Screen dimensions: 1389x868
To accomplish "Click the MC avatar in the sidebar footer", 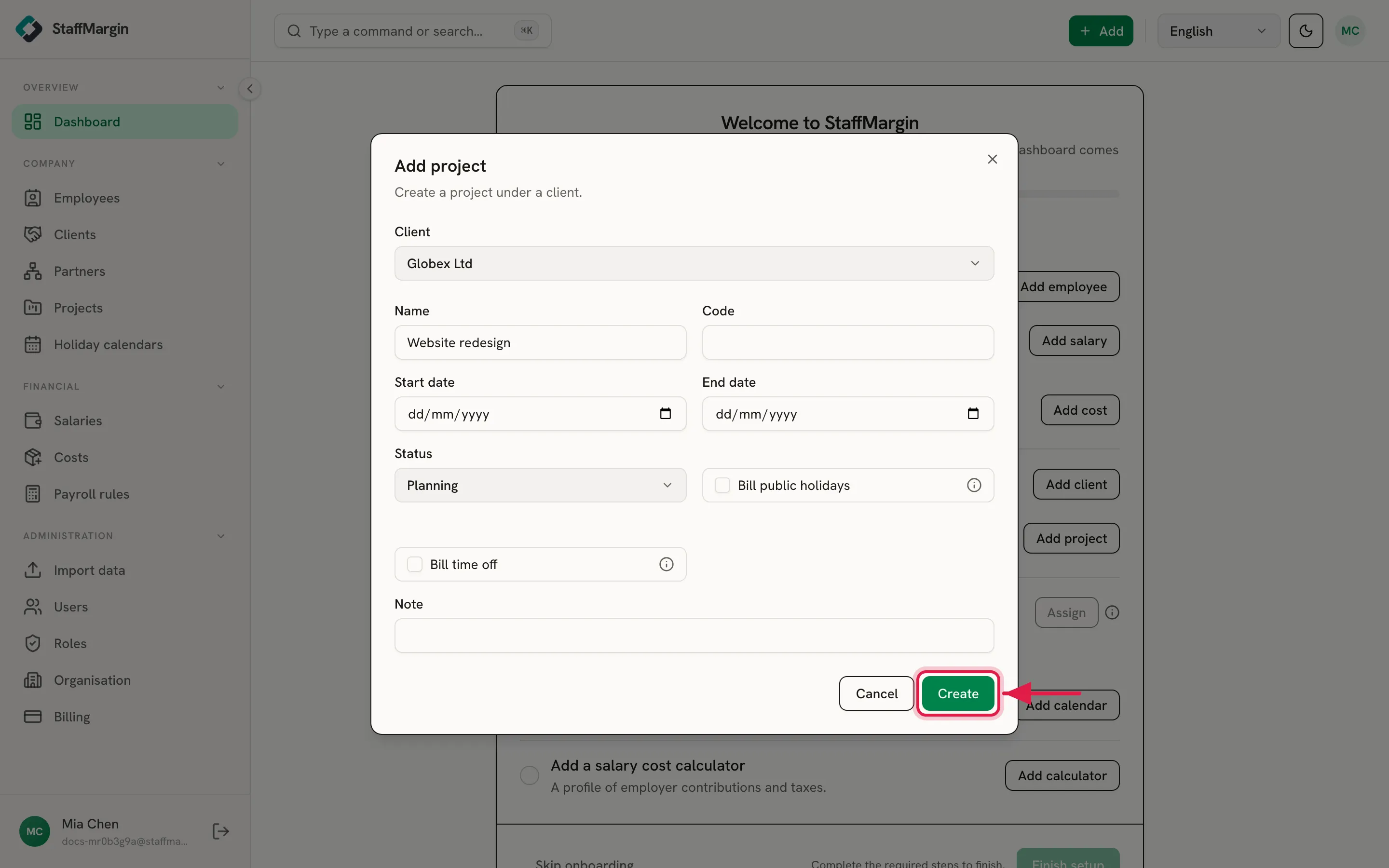I will [x=34, y=831].
